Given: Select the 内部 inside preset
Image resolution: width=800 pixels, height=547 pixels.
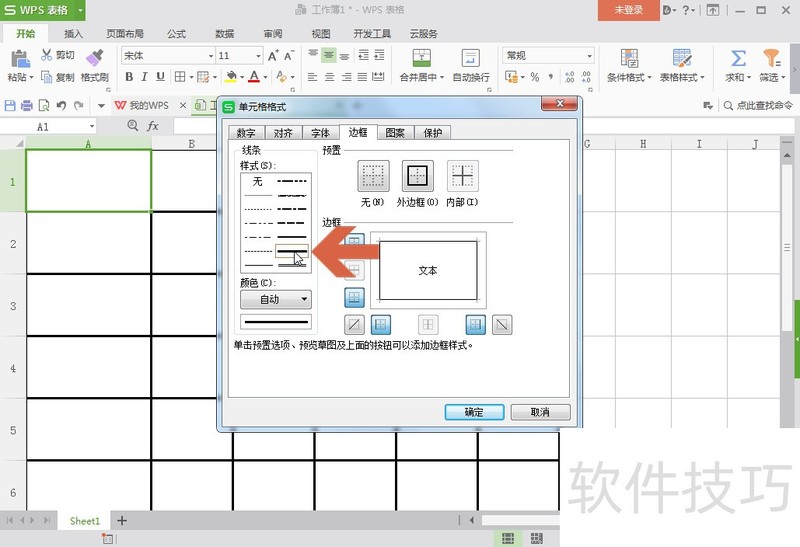Looking at the screenshot, I should point(462,176).
